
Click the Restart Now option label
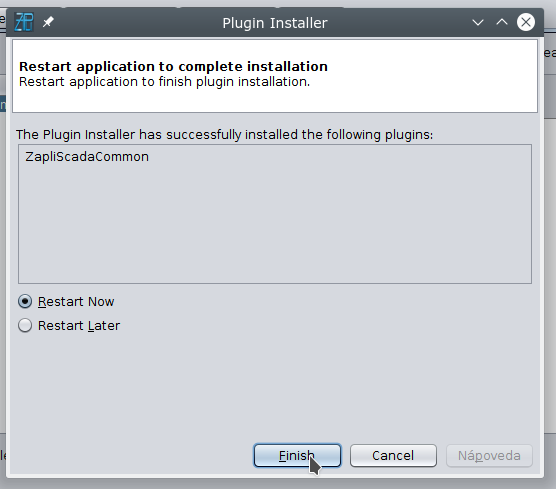click(76, 302)
